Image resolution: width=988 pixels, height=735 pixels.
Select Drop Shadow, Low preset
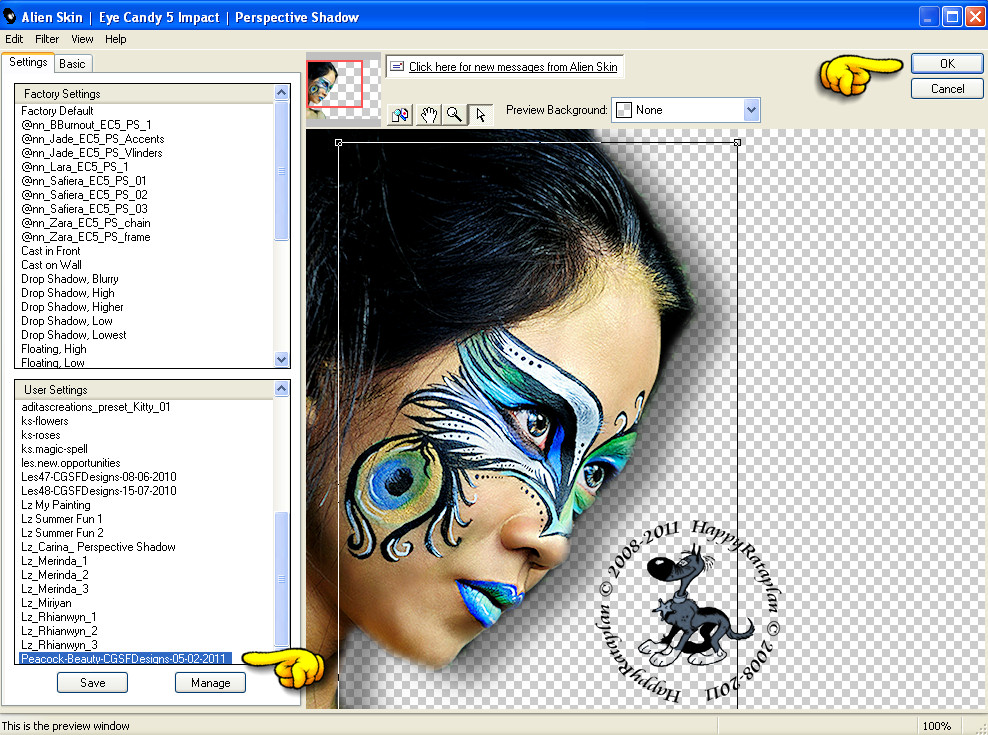coord(67,321)
